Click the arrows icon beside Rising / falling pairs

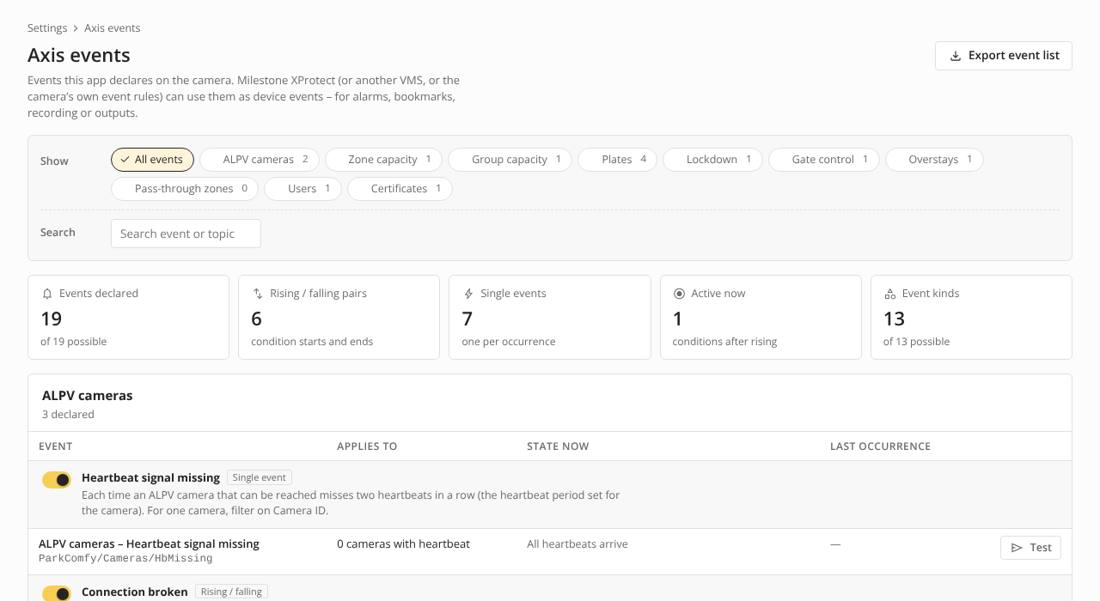(x=257, y=294)
